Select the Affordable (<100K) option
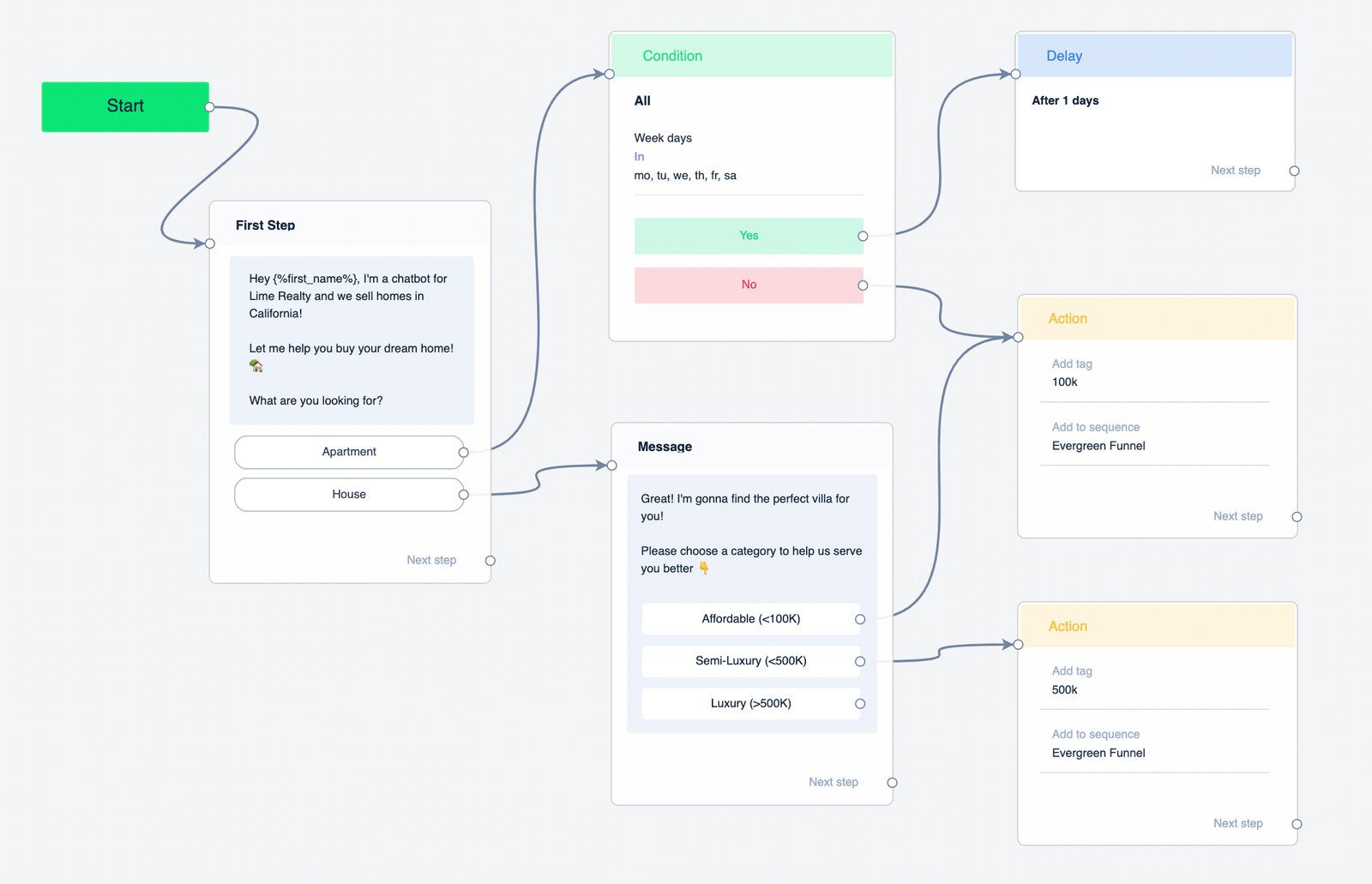1372x884 pixels. (x=750, y=619)
